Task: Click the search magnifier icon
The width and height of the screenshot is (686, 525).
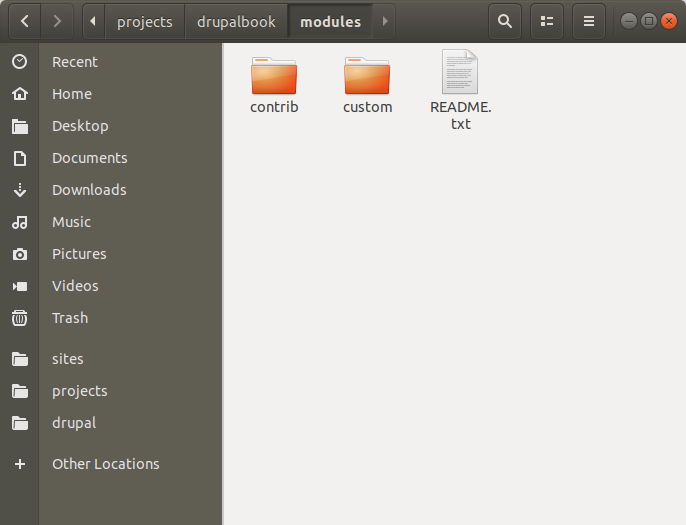Action: [505, 21]
